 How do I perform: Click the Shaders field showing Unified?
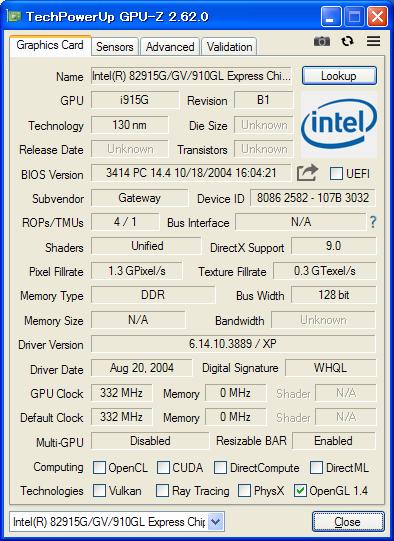point(146,246)
